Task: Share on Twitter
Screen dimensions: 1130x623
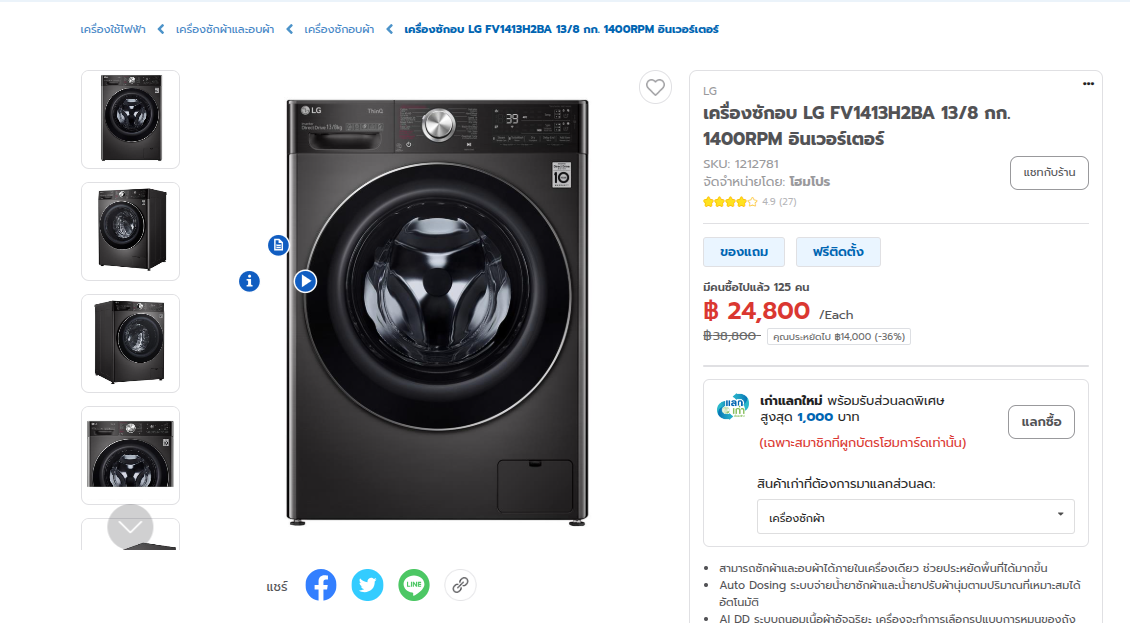Action: pyautogui.click(x=367, y=585)
